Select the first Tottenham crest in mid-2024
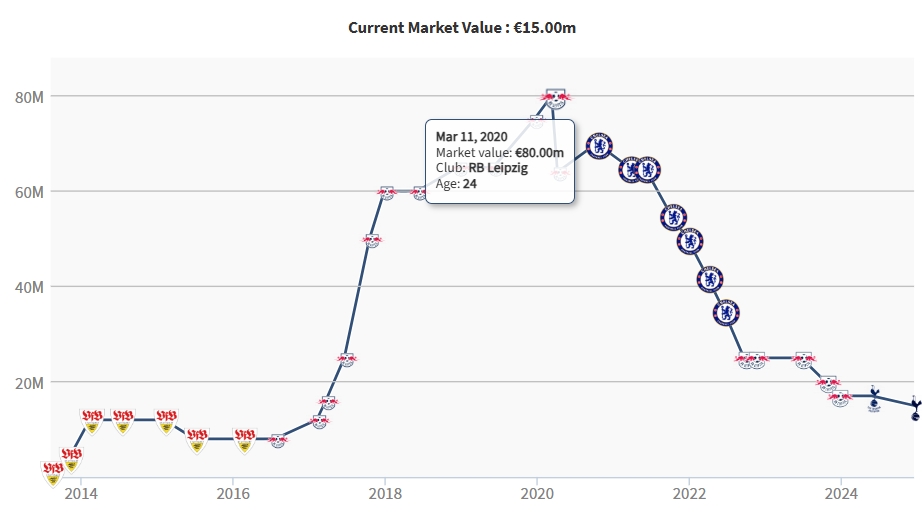The width and height of the screenshot is (922, 518). [x=873, y=397]
